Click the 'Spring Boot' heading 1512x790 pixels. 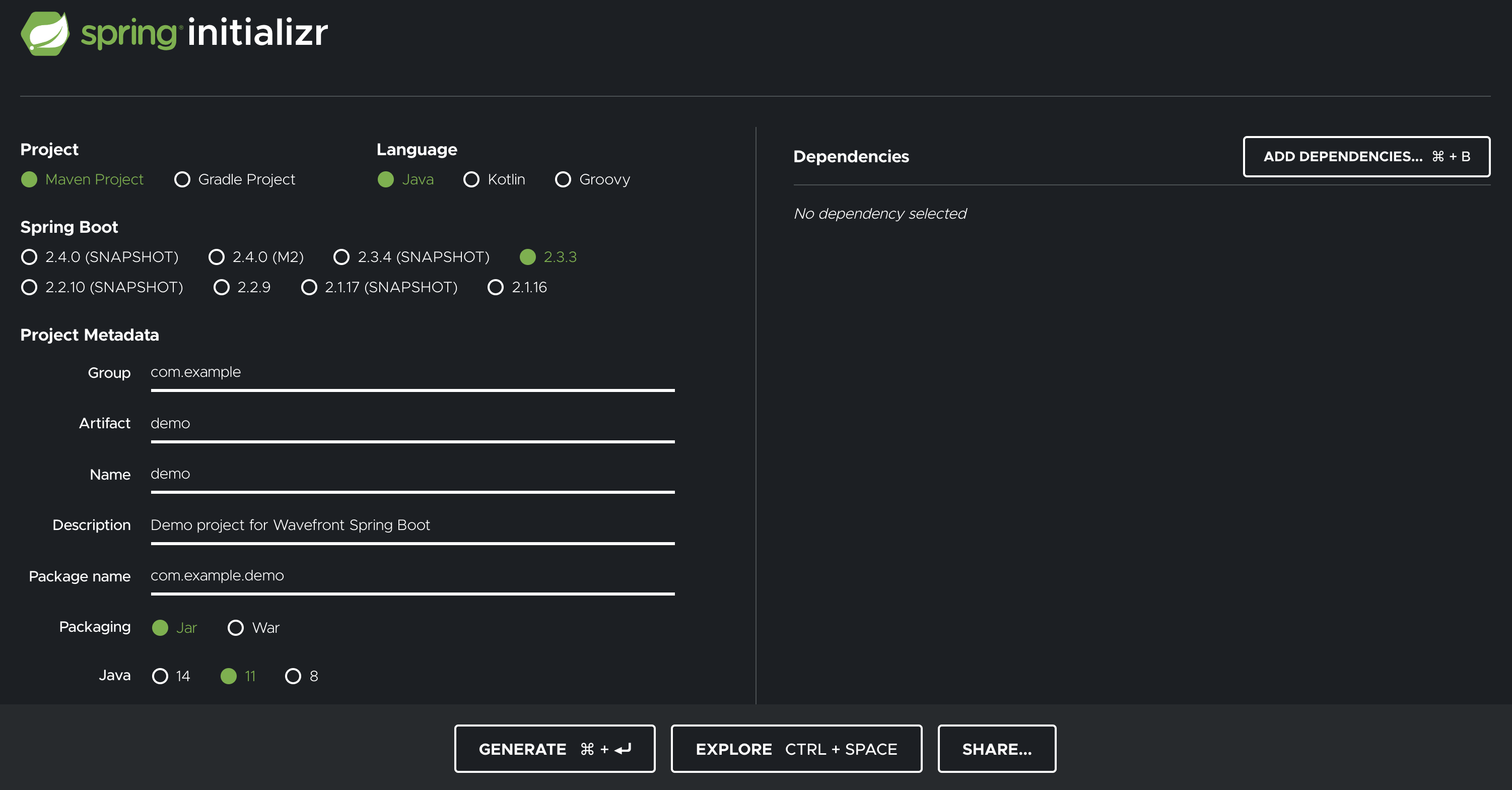(x=70, y=227)
